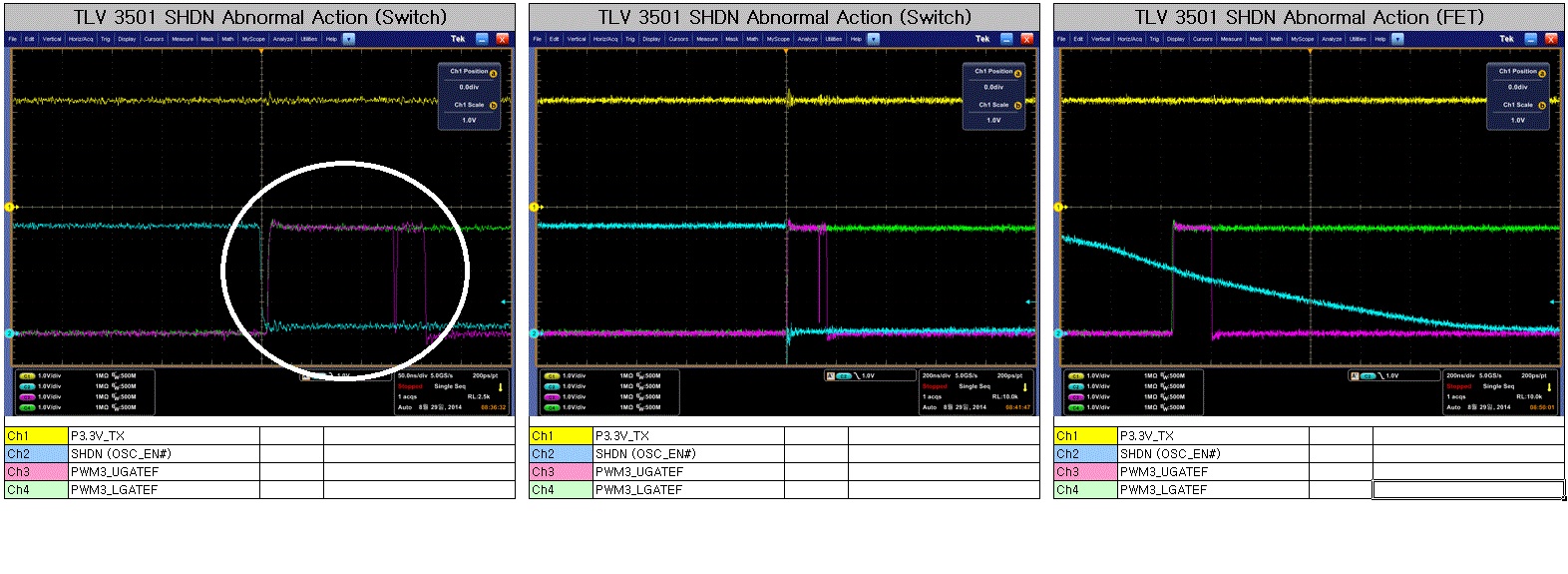Click channel 1 ground marker in left scope
This screenshot has height=574, width=1568.
click(x=9, y=207)
